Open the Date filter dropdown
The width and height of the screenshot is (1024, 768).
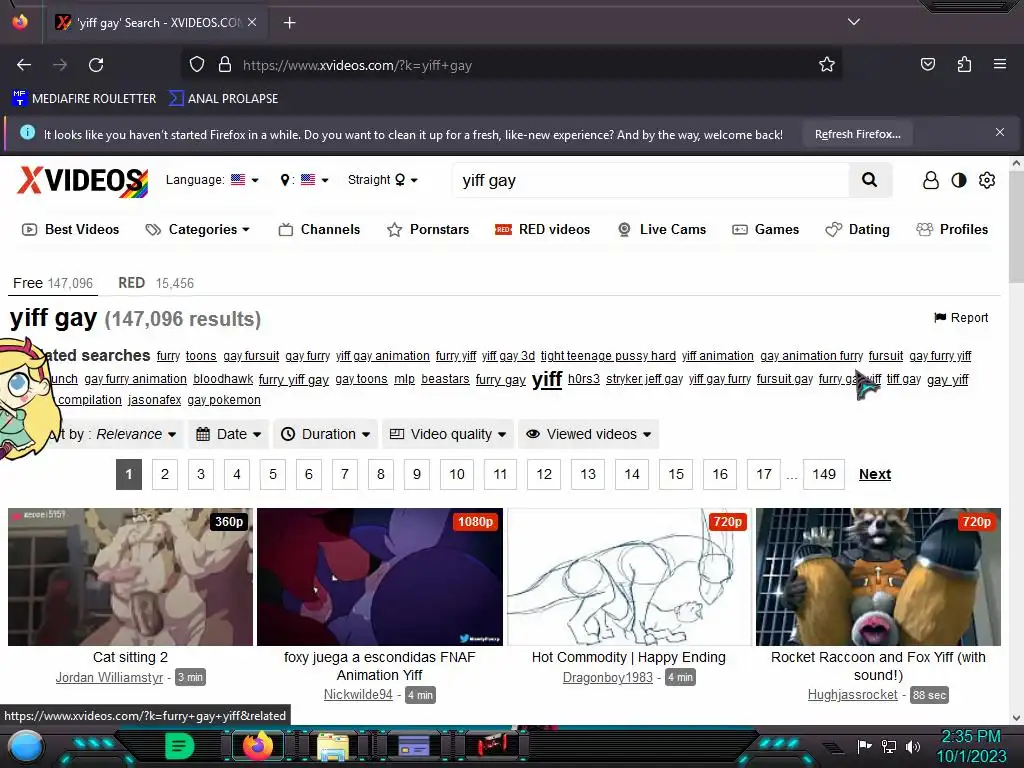point(229,434)
